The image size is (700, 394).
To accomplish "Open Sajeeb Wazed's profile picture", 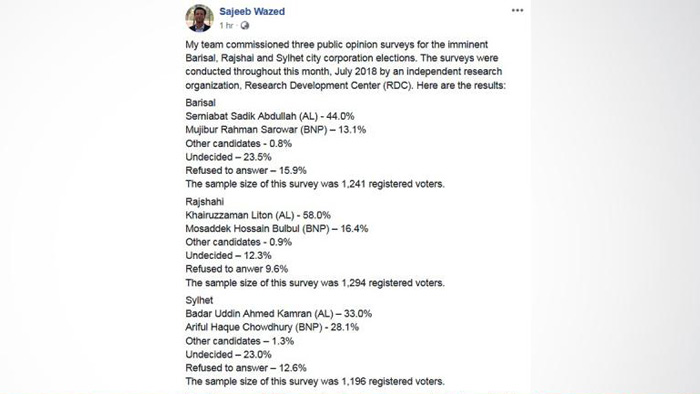I will click(200, 18).
